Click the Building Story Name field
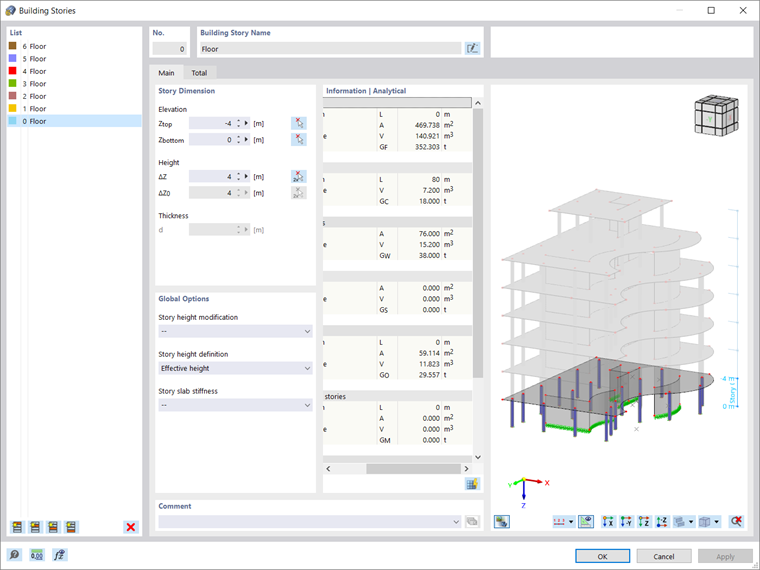The height and width of the screenshot is (570, 760). click(331, 48)
